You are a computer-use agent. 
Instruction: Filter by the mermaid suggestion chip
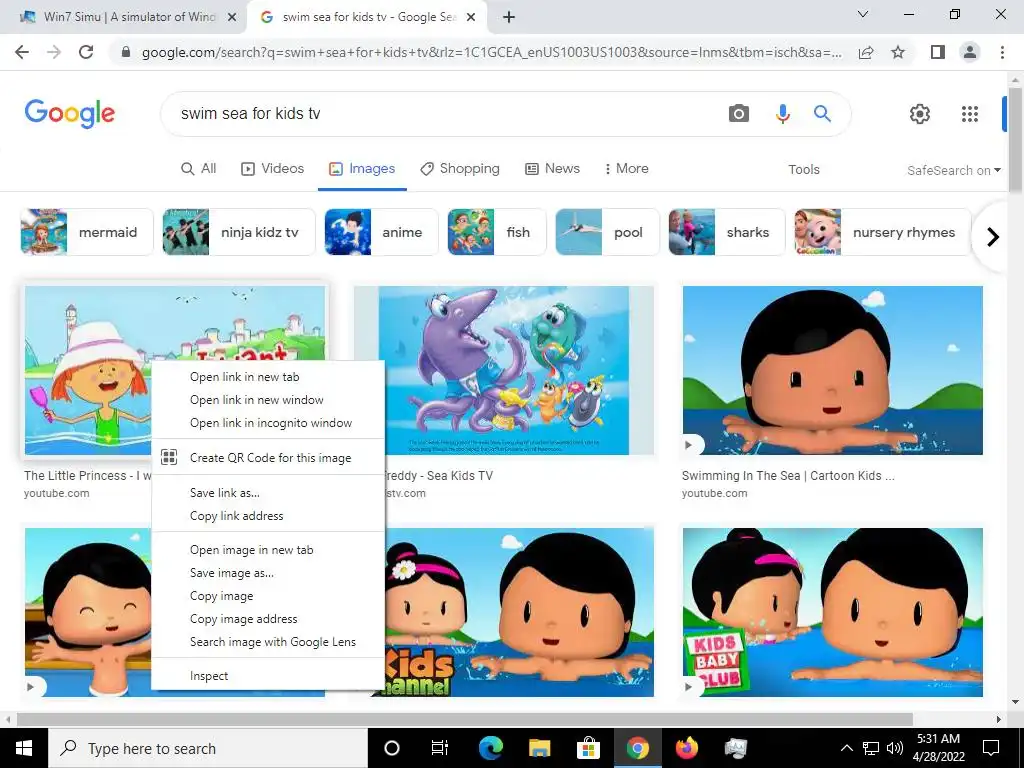pos(86,232)
